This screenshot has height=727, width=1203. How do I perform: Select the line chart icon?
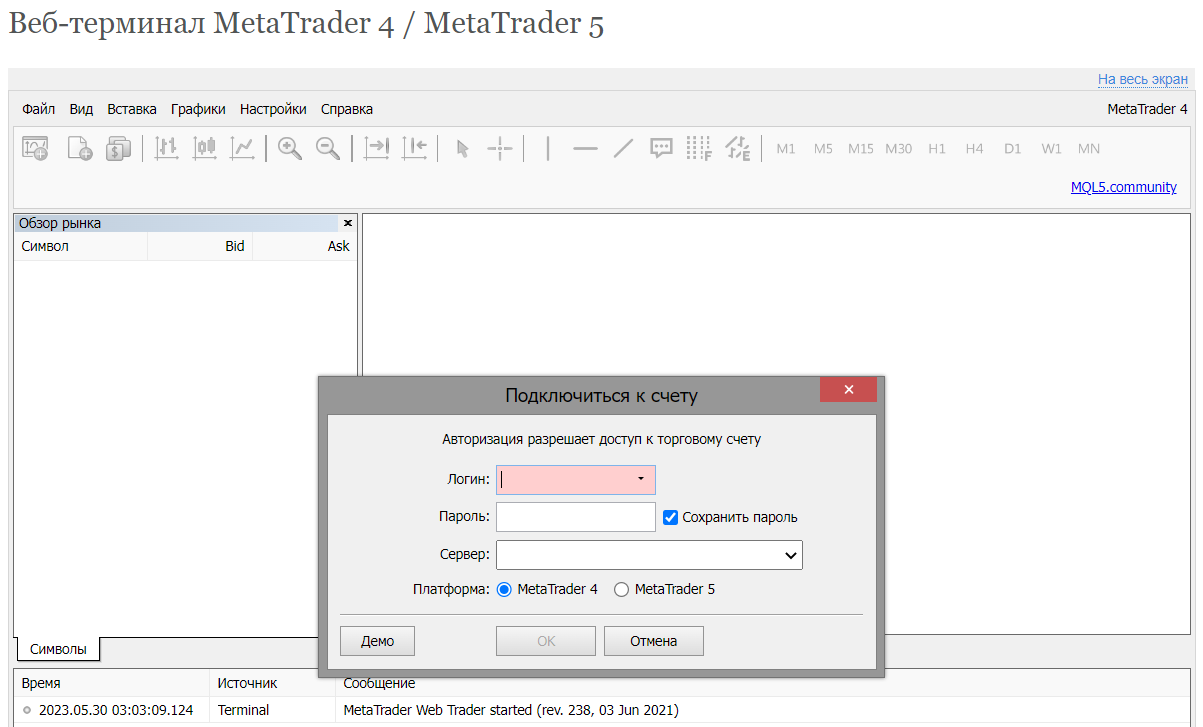coord(242,148)
